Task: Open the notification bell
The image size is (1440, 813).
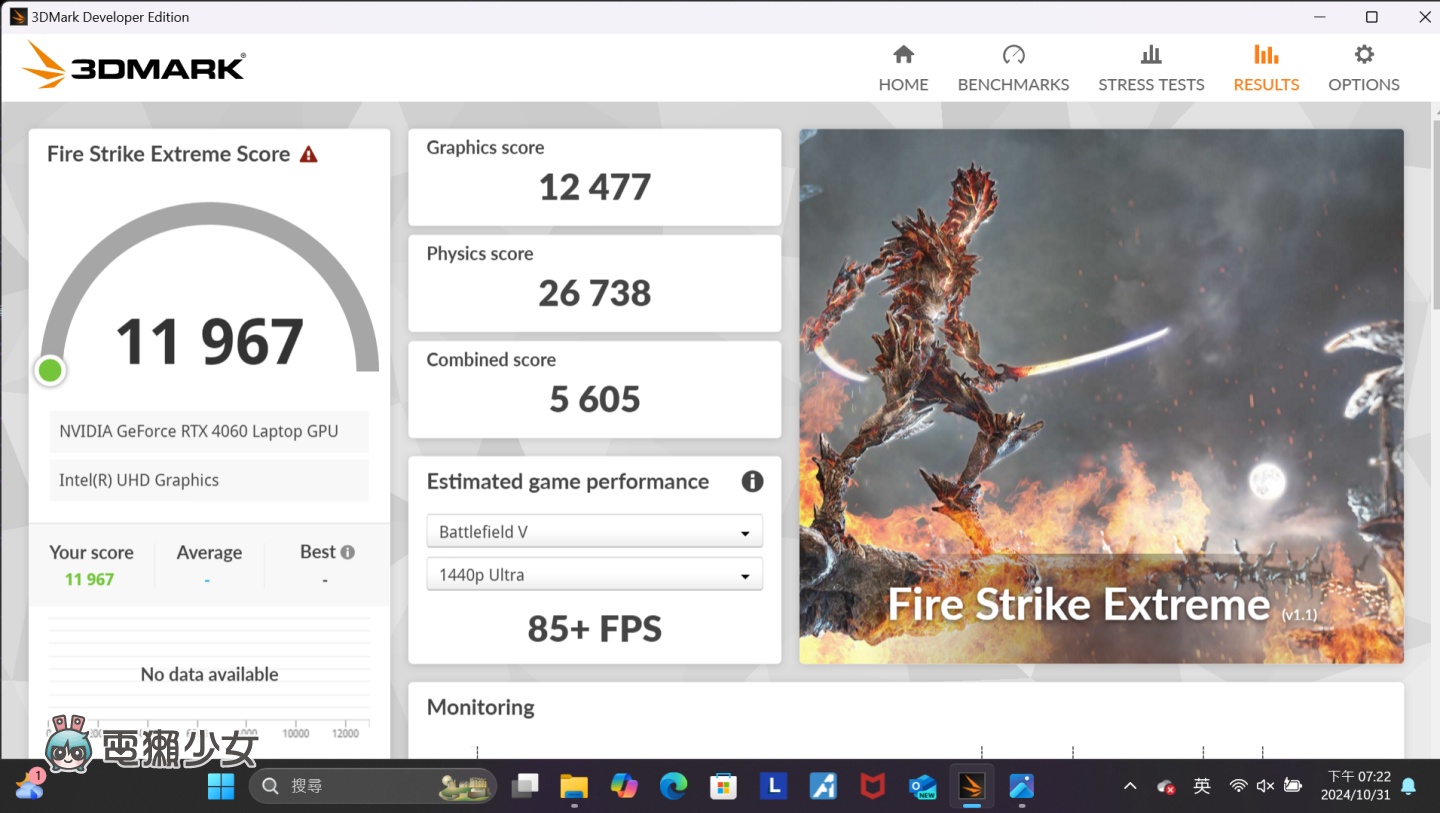Action: 1409,786
